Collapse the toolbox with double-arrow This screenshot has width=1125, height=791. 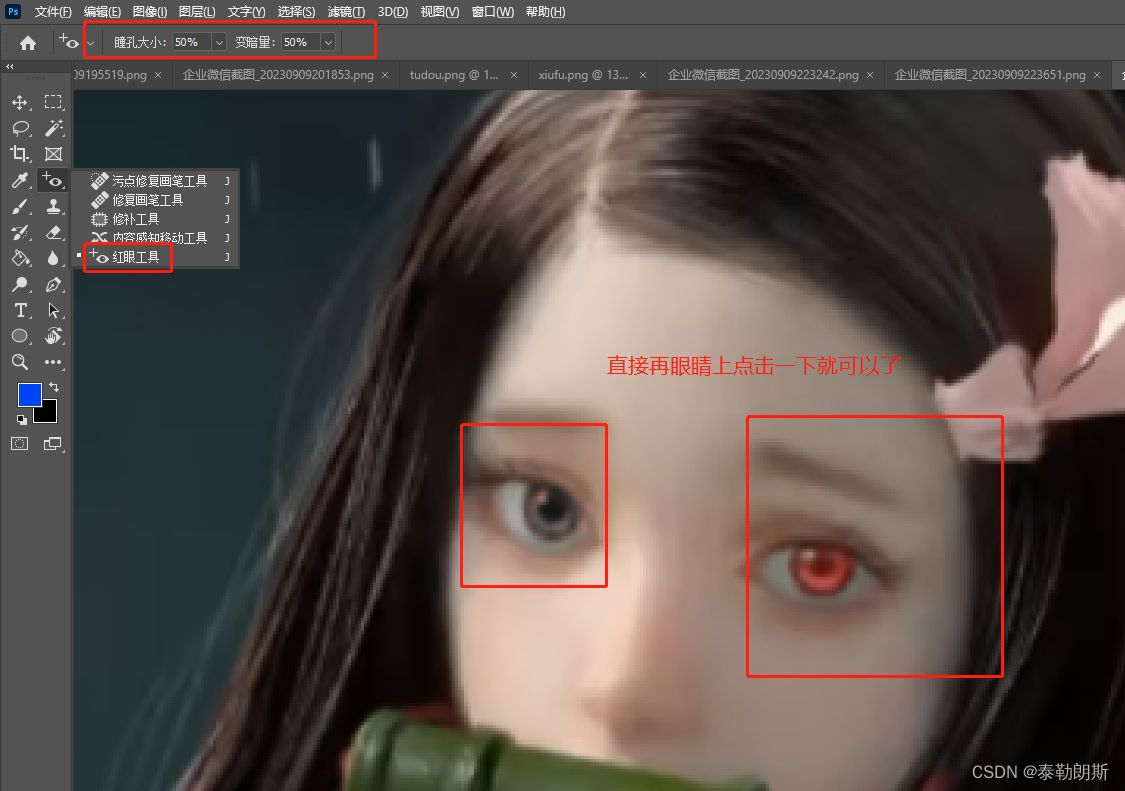(9, 66)
